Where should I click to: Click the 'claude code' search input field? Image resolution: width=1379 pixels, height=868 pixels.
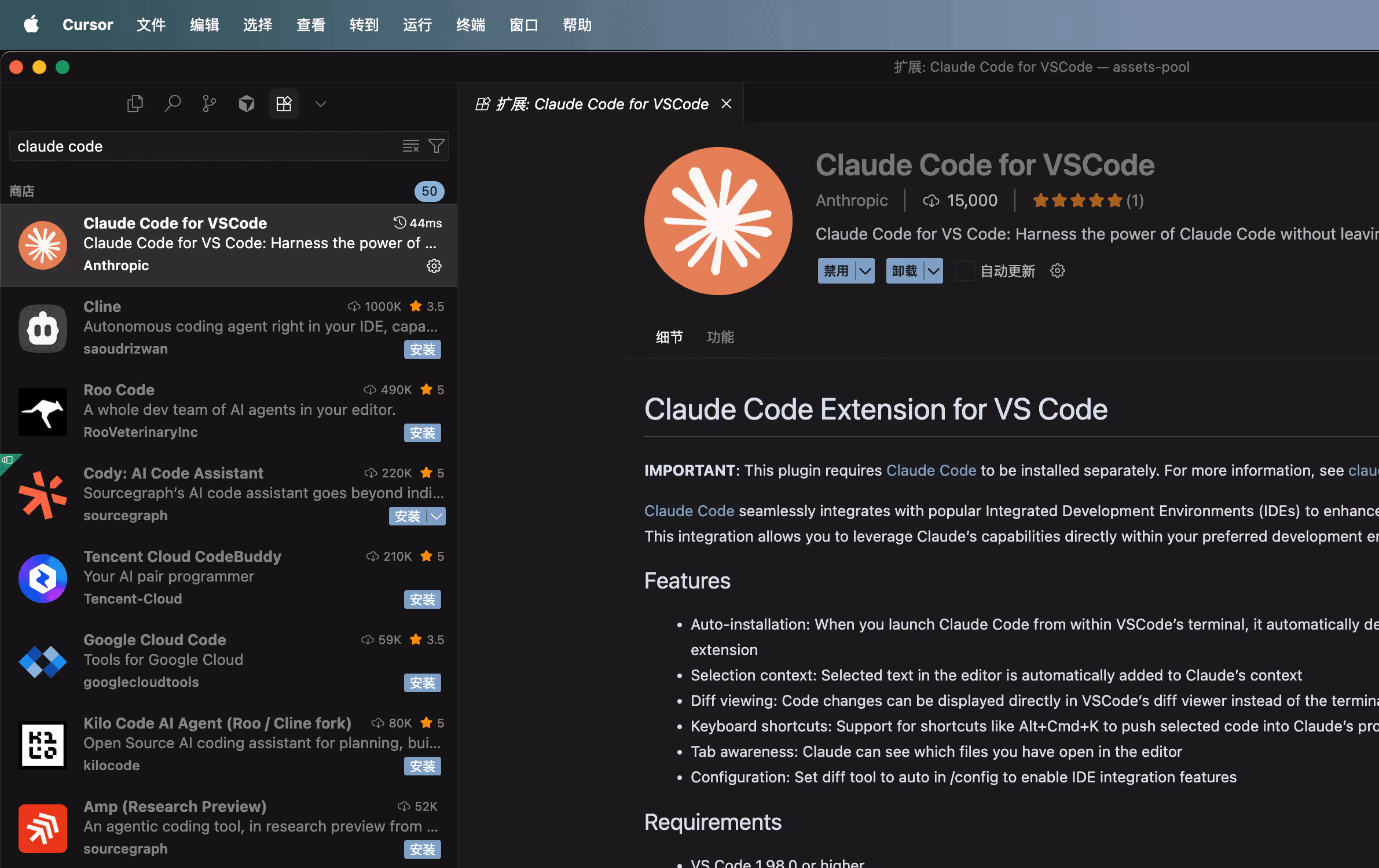click(x=203, y=146)
